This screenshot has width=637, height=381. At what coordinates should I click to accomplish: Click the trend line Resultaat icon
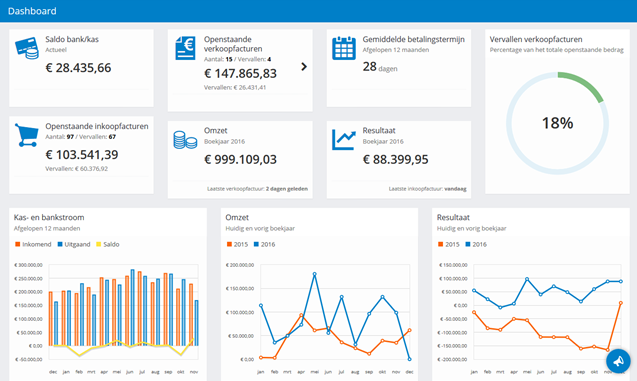coord(344,139)
